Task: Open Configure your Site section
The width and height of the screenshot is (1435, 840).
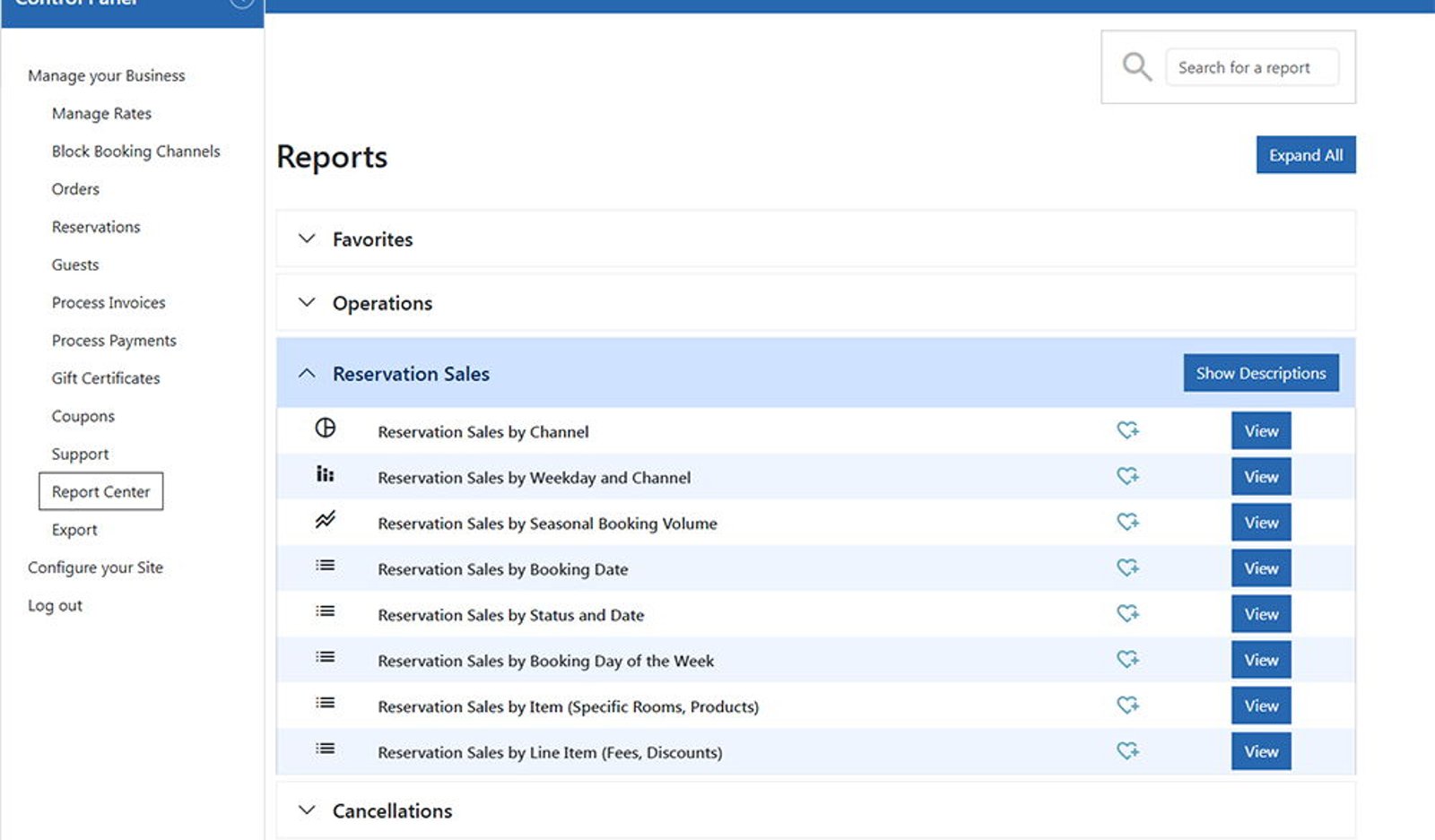Action: pyautogui.click(x=95, y=567)
